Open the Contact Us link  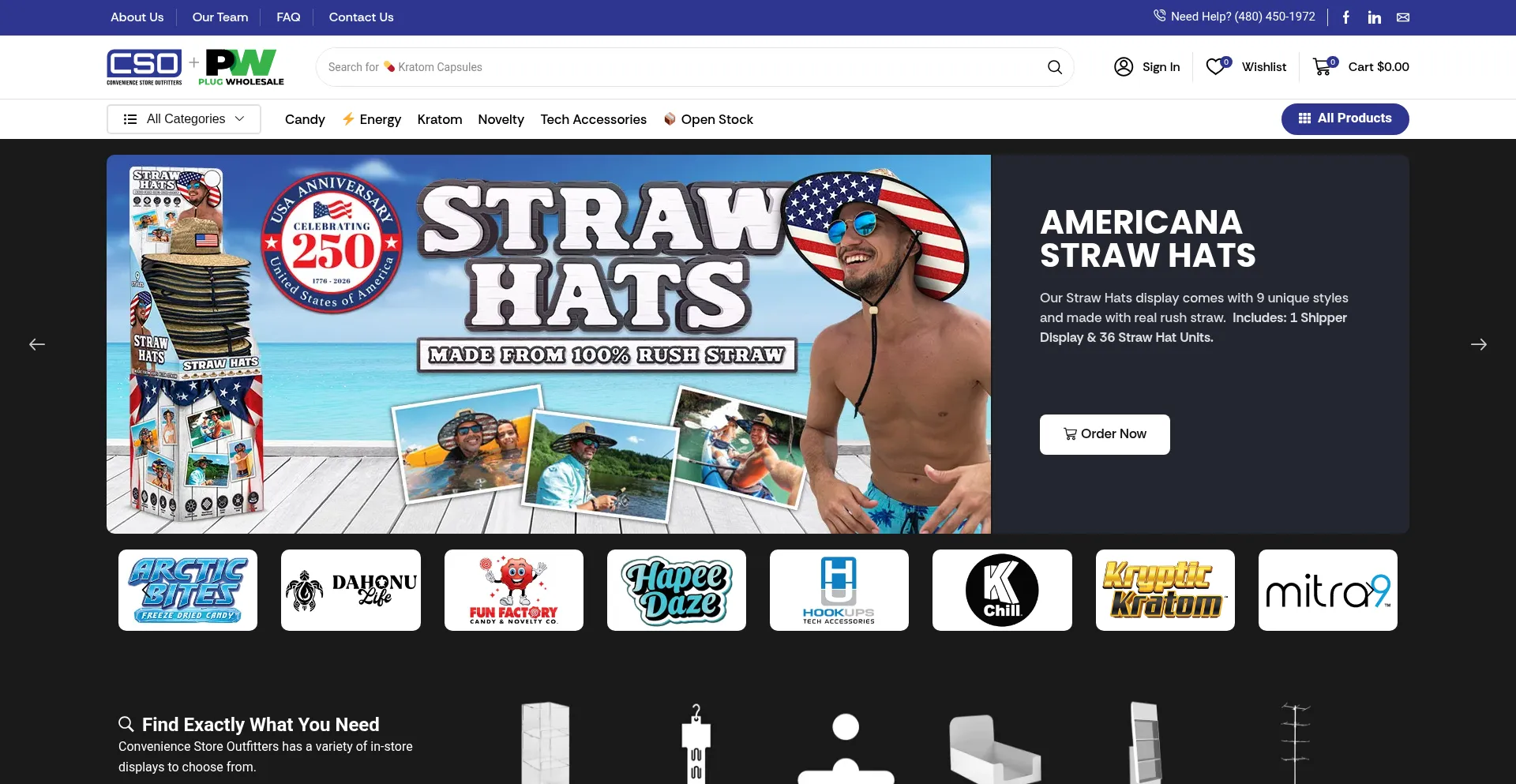point(361,17)
